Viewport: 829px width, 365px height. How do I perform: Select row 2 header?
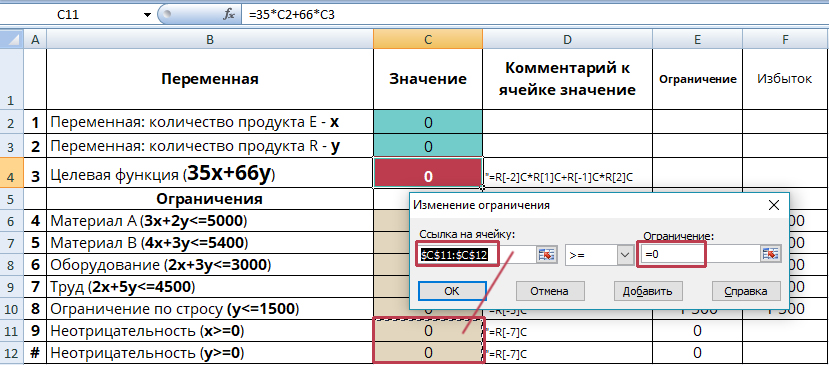tap(12, 122)
